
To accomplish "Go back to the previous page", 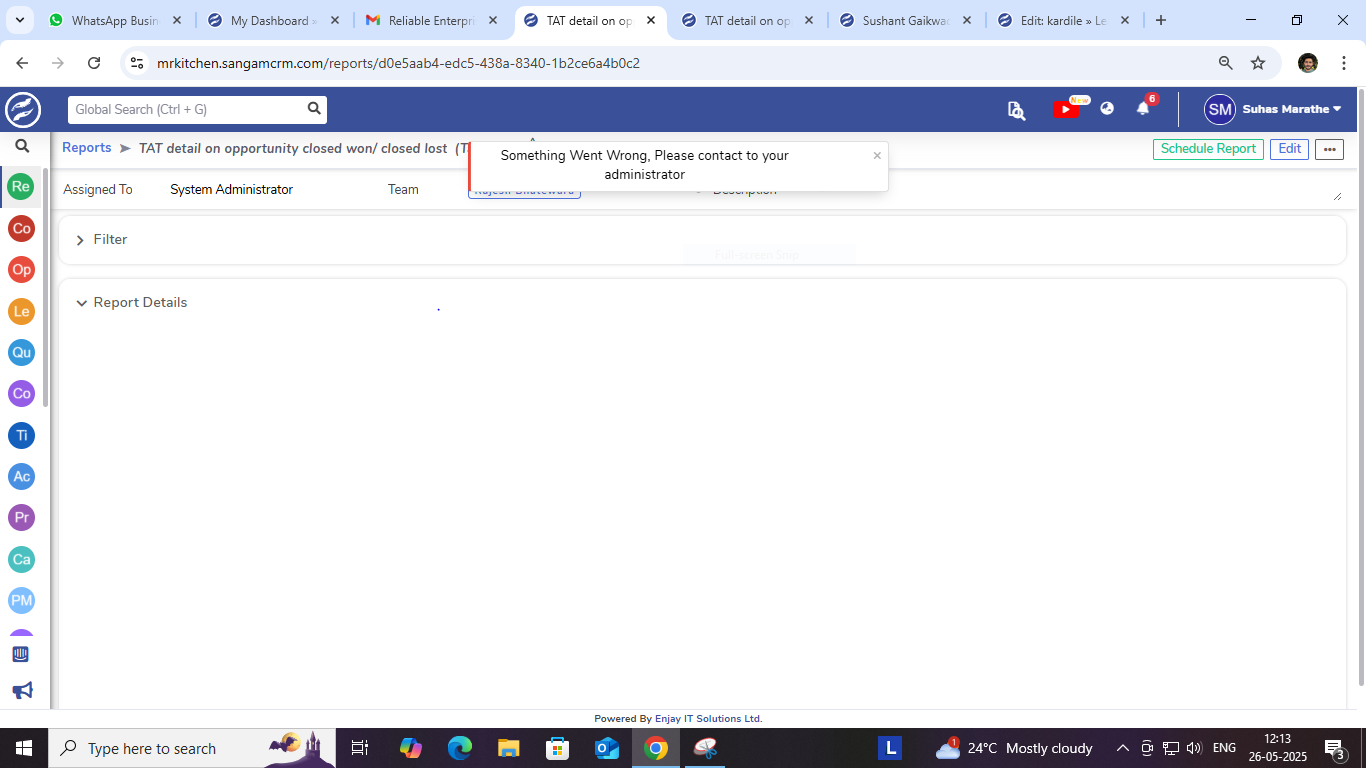I will point(22,63).
